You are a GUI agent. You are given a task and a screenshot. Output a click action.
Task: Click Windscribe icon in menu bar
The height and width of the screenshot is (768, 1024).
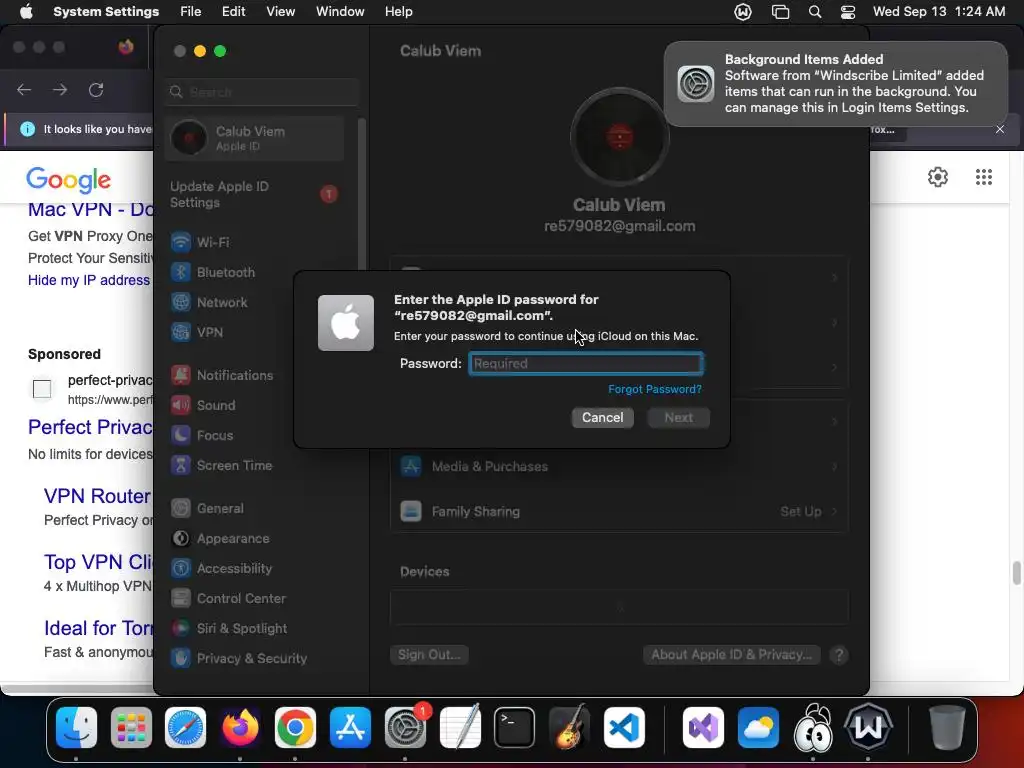point(743,12)
